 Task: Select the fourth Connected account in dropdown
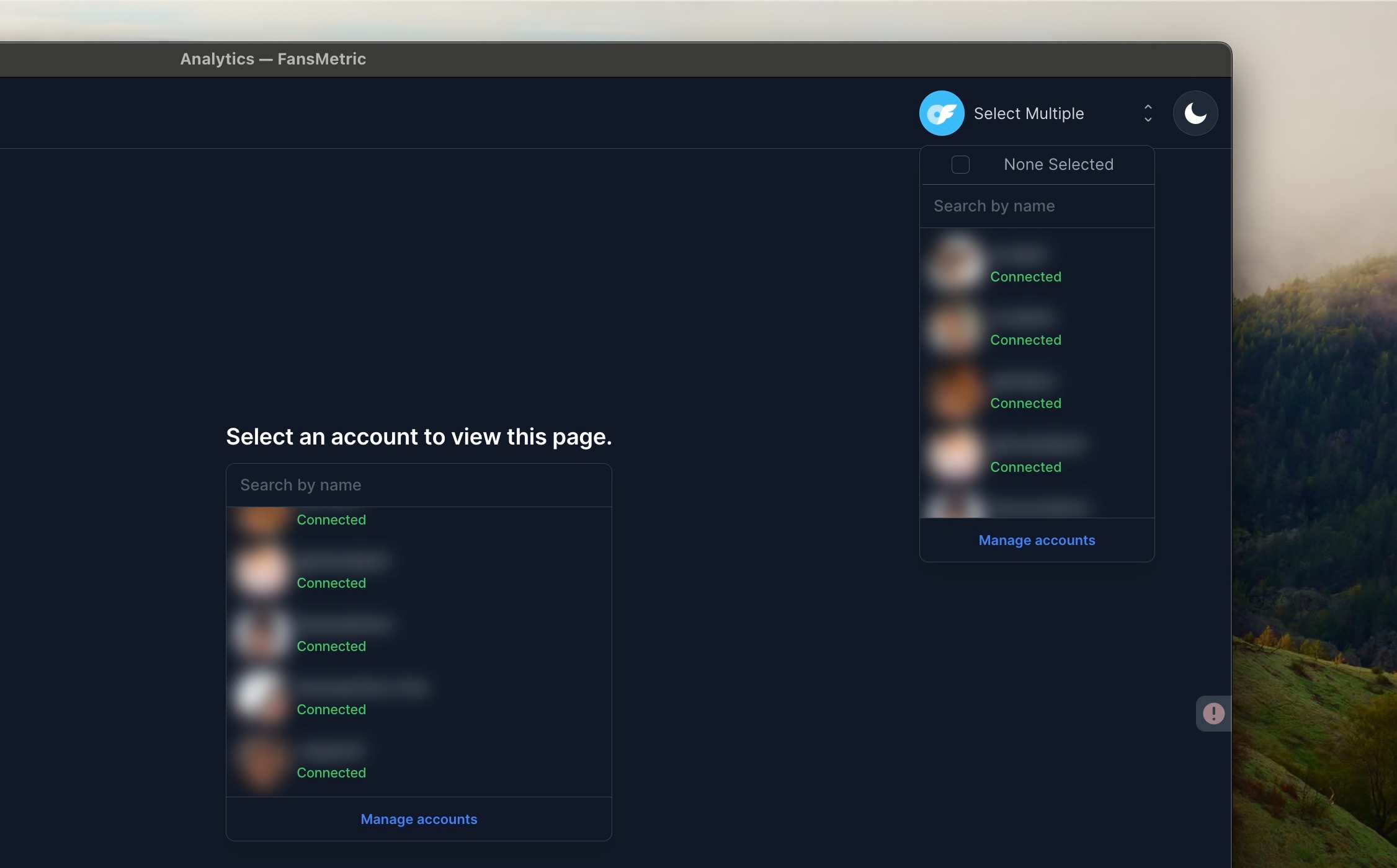click(1037, 454)
